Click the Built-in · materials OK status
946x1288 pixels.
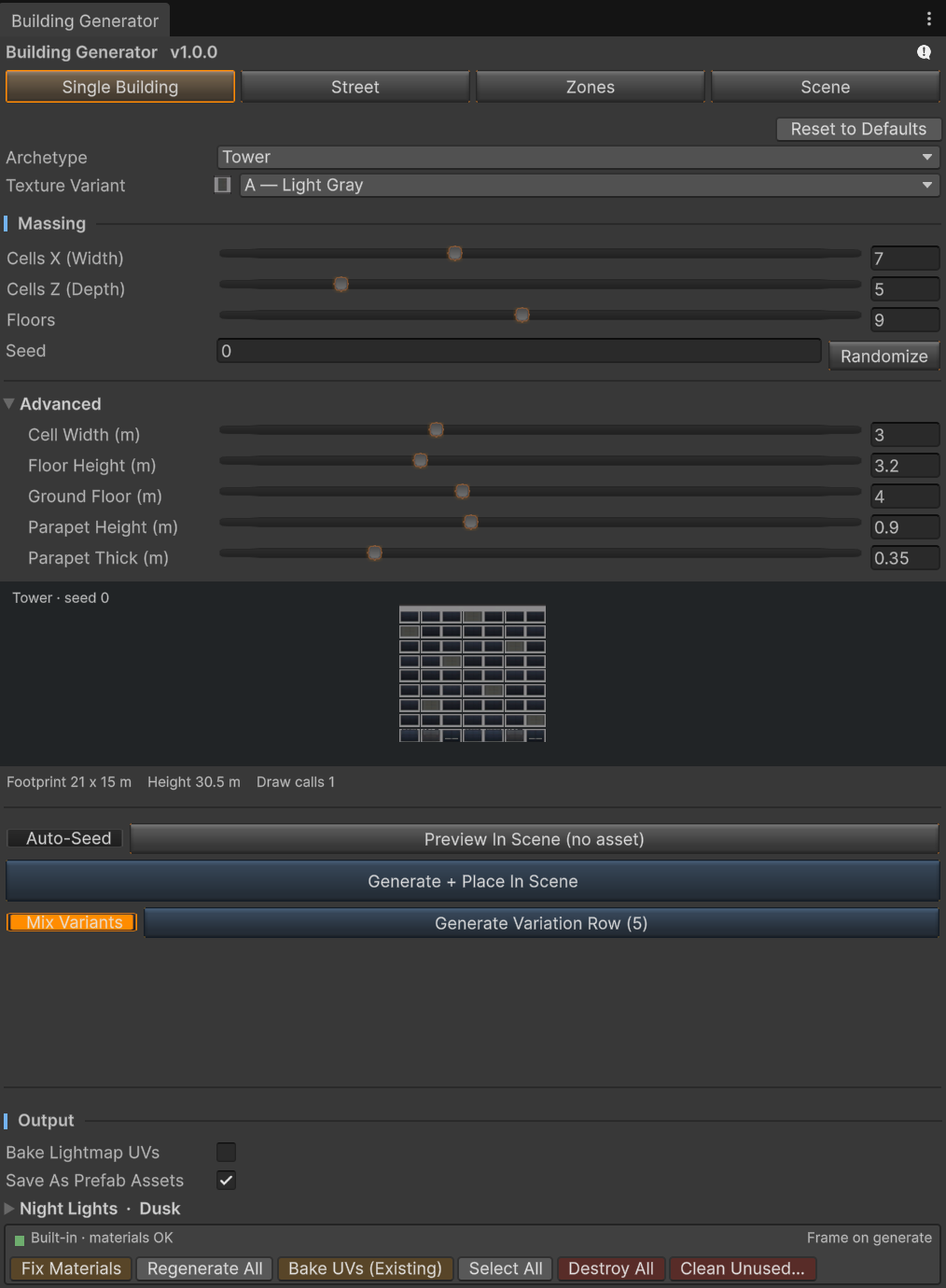[102, 1238]
